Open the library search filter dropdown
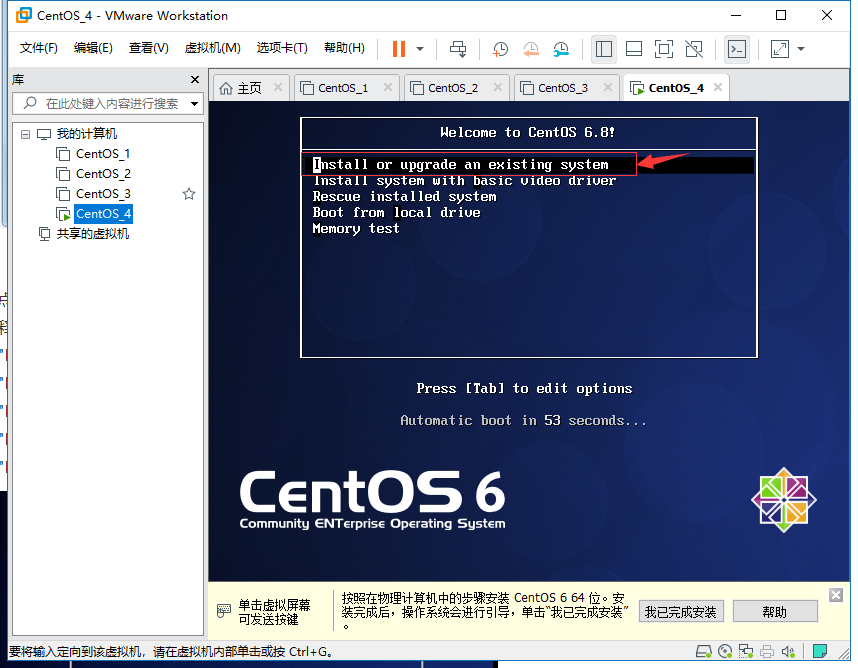The height and width of the screenshot is (668, 858). click(194, 103)
